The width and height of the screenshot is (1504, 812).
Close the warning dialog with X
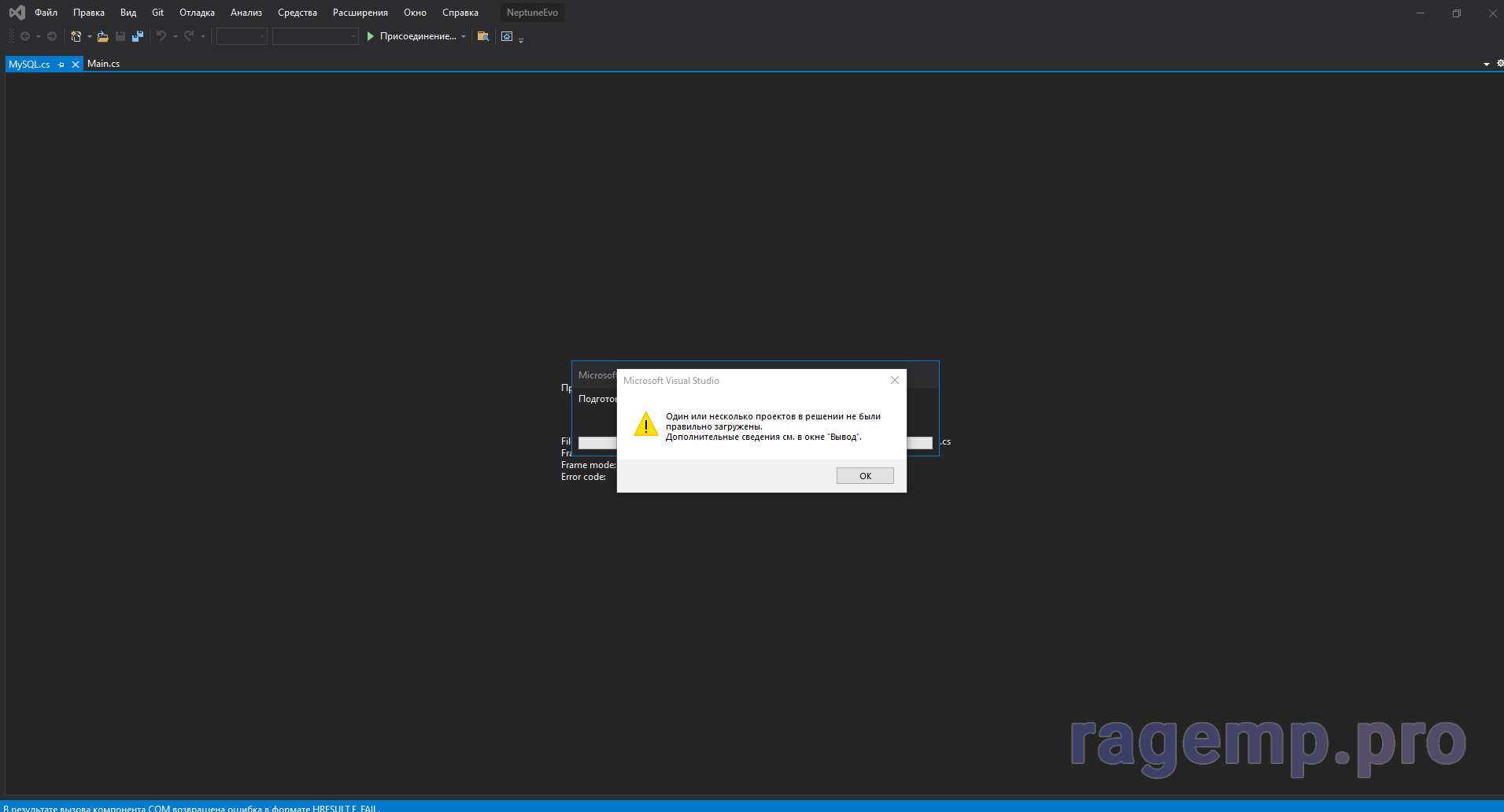pos(895,380)
